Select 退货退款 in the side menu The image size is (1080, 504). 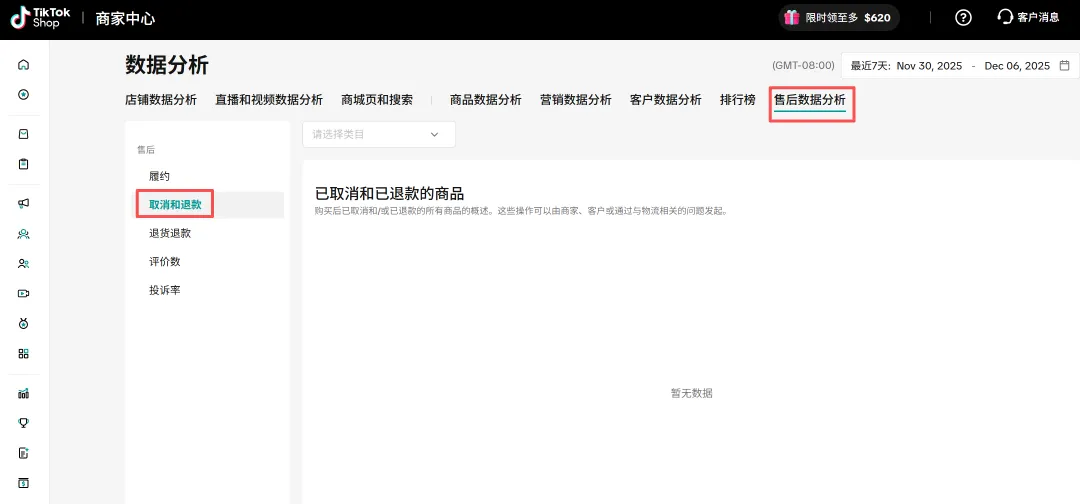point(170,233)
